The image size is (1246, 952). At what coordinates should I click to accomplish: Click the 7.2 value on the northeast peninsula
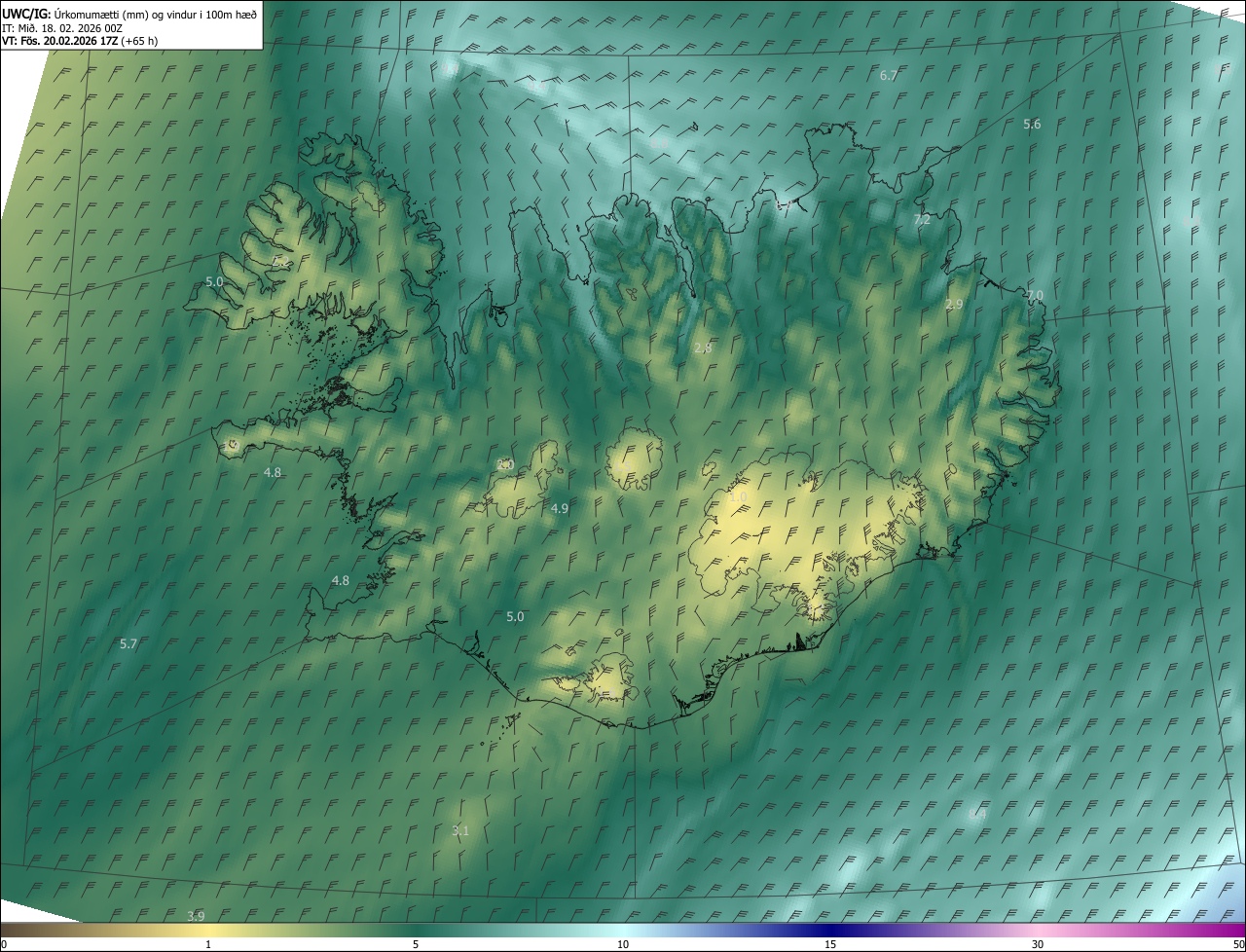point(922,221)
